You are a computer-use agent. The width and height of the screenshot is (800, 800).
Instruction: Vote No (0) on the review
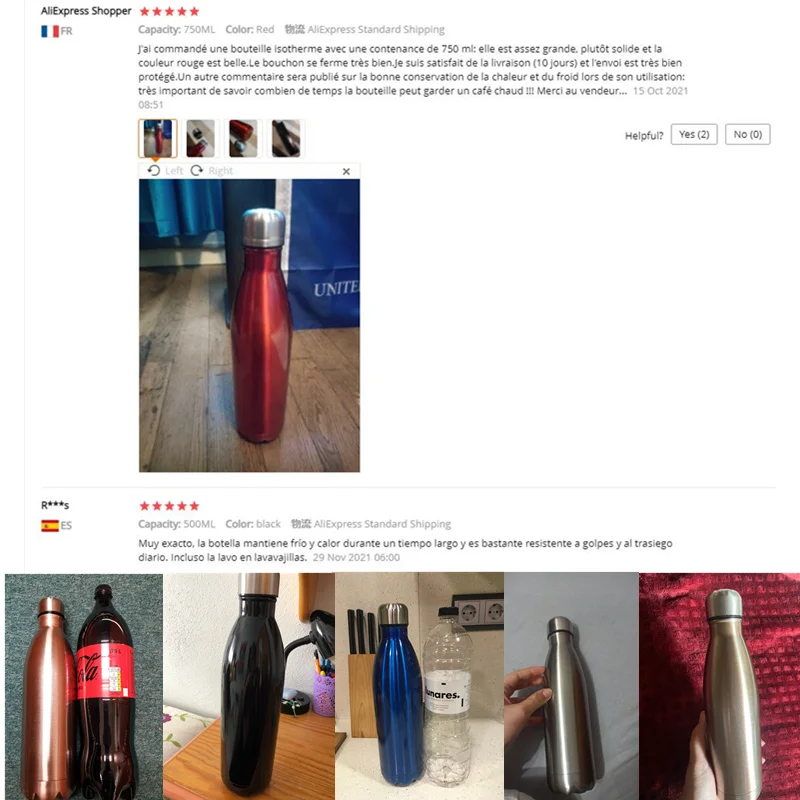click(747, 134)
